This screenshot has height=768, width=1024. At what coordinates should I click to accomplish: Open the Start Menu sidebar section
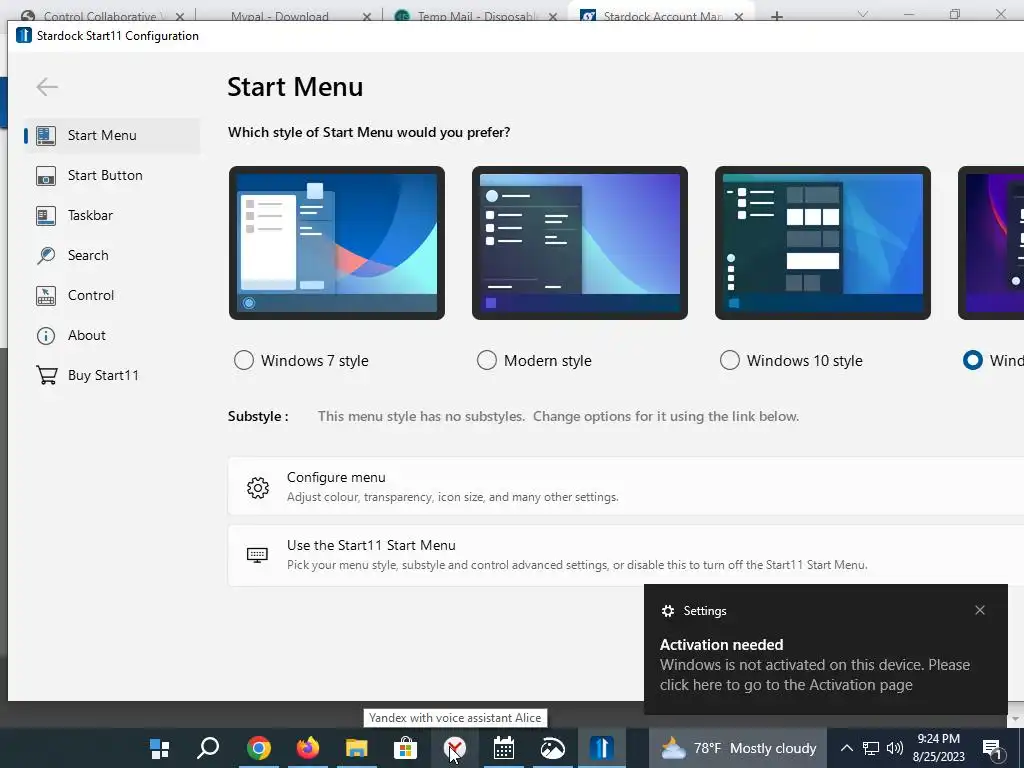point(112,135)
